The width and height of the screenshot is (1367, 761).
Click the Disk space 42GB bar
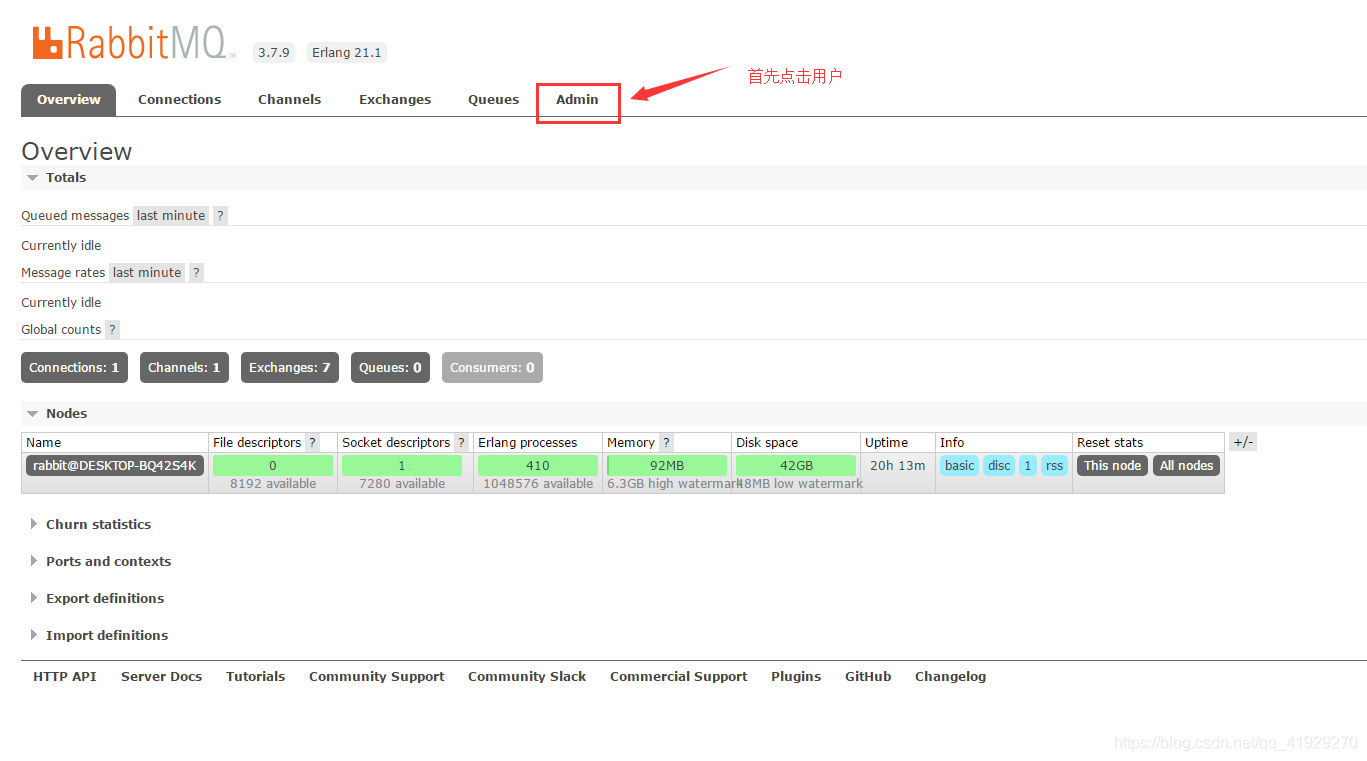pos(796,465)
